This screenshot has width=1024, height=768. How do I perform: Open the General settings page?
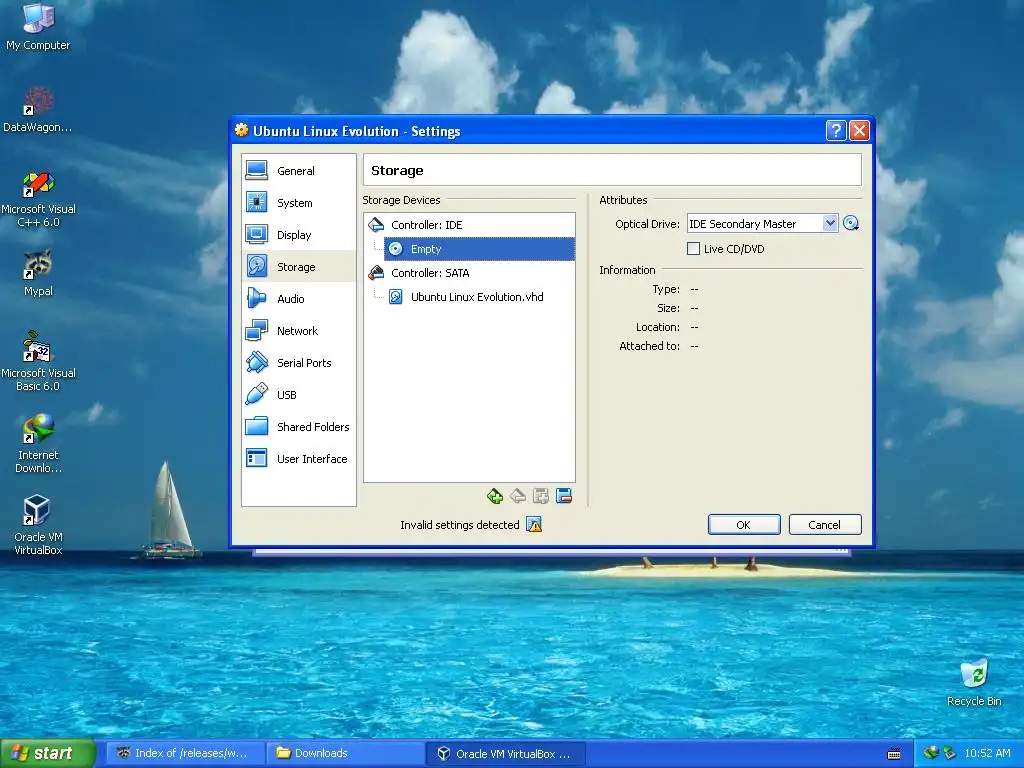click(298, 170)
